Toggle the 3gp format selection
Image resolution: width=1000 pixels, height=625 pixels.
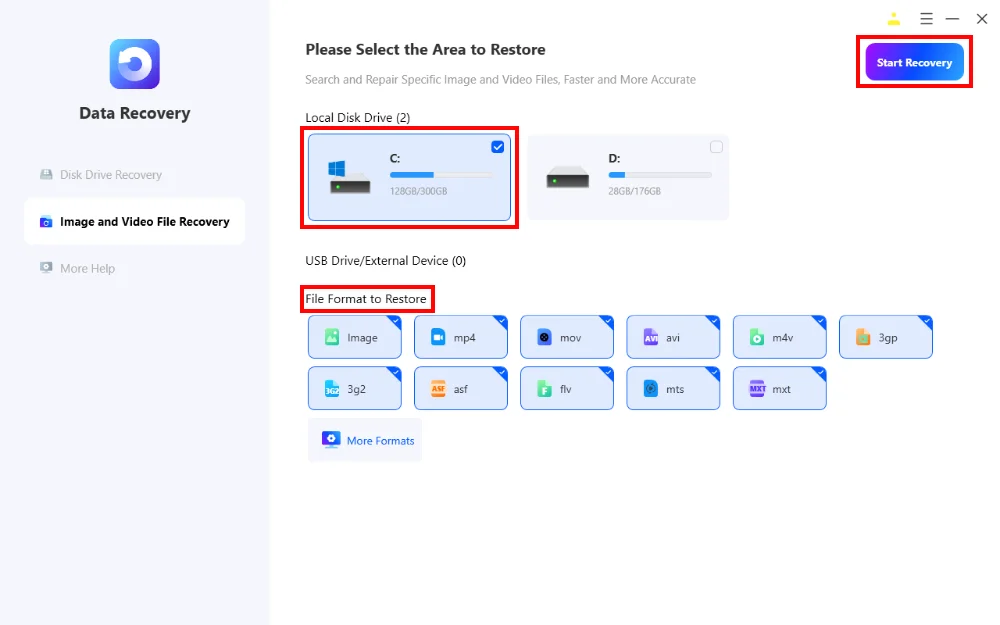point(885,338)
